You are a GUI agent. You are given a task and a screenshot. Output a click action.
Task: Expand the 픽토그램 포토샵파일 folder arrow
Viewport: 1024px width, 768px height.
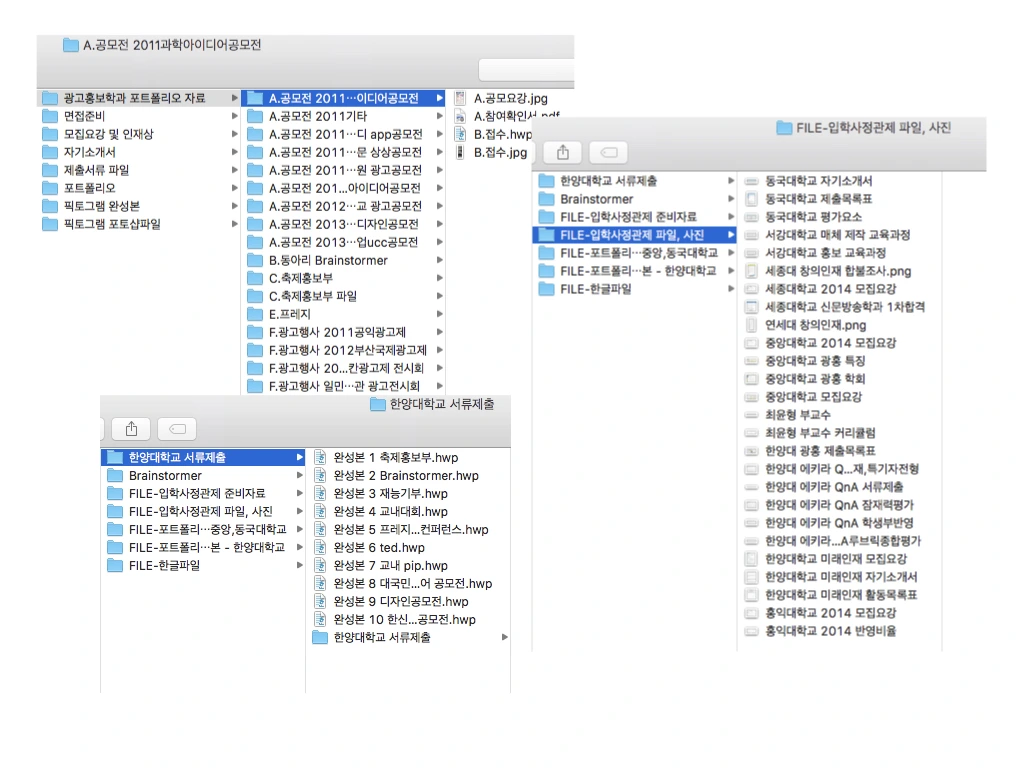[x=234, y=224]
